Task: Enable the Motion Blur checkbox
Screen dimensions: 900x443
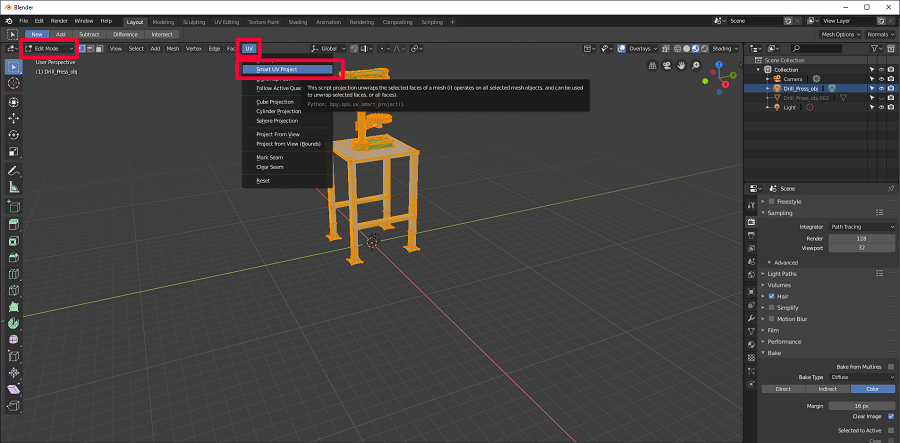Action: coord(771,319)
